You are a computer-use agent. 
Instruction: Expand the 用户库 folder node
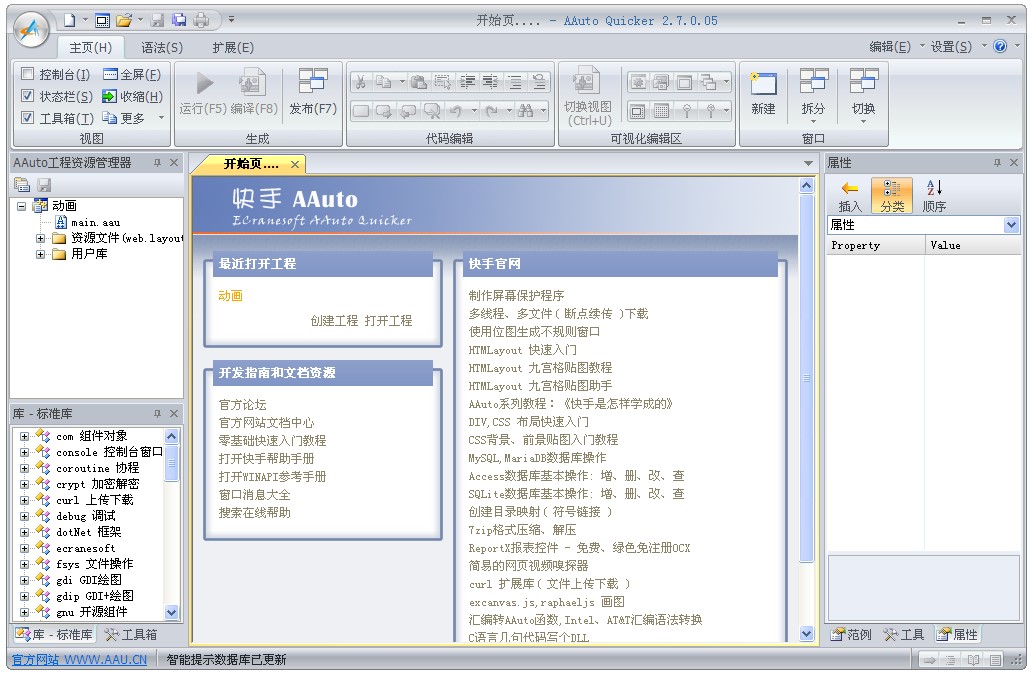pos(41,254)
